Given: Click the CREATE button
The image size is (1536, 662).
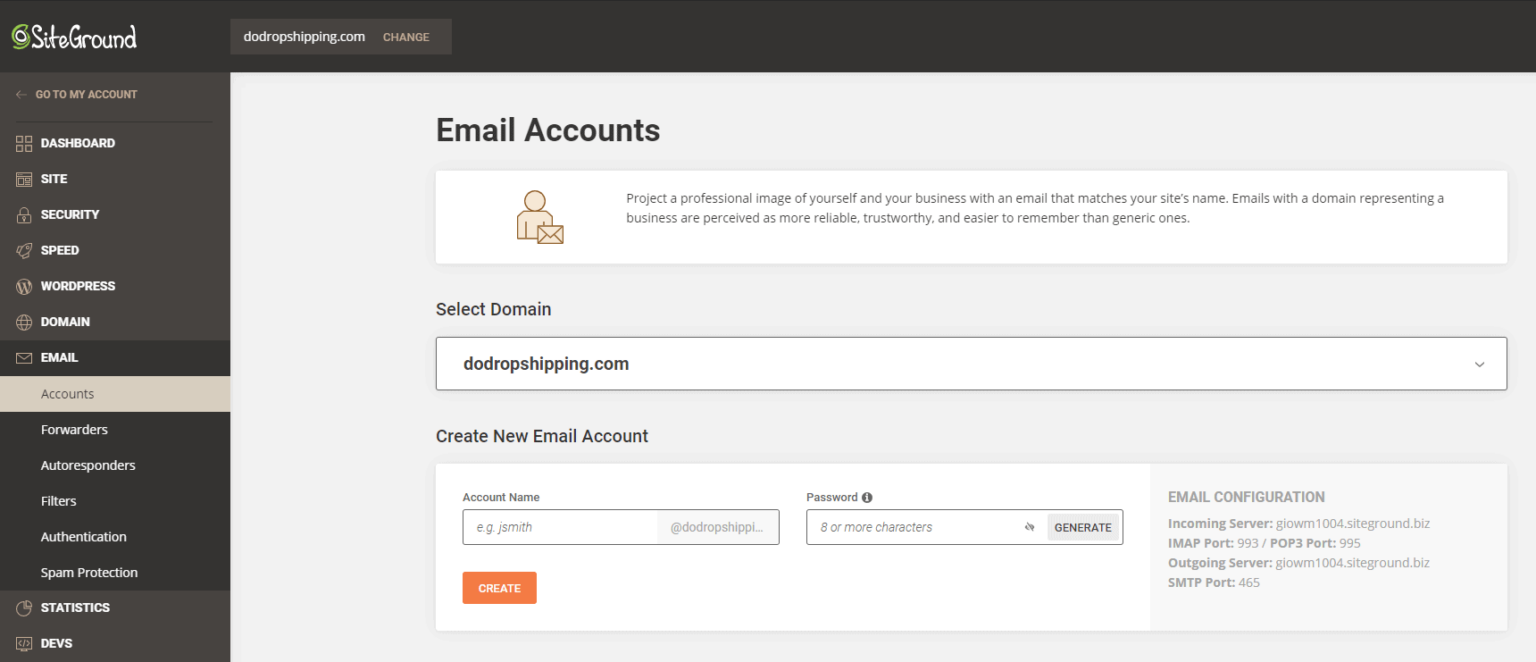Looking at the screenshot, I should coord(499,588).
